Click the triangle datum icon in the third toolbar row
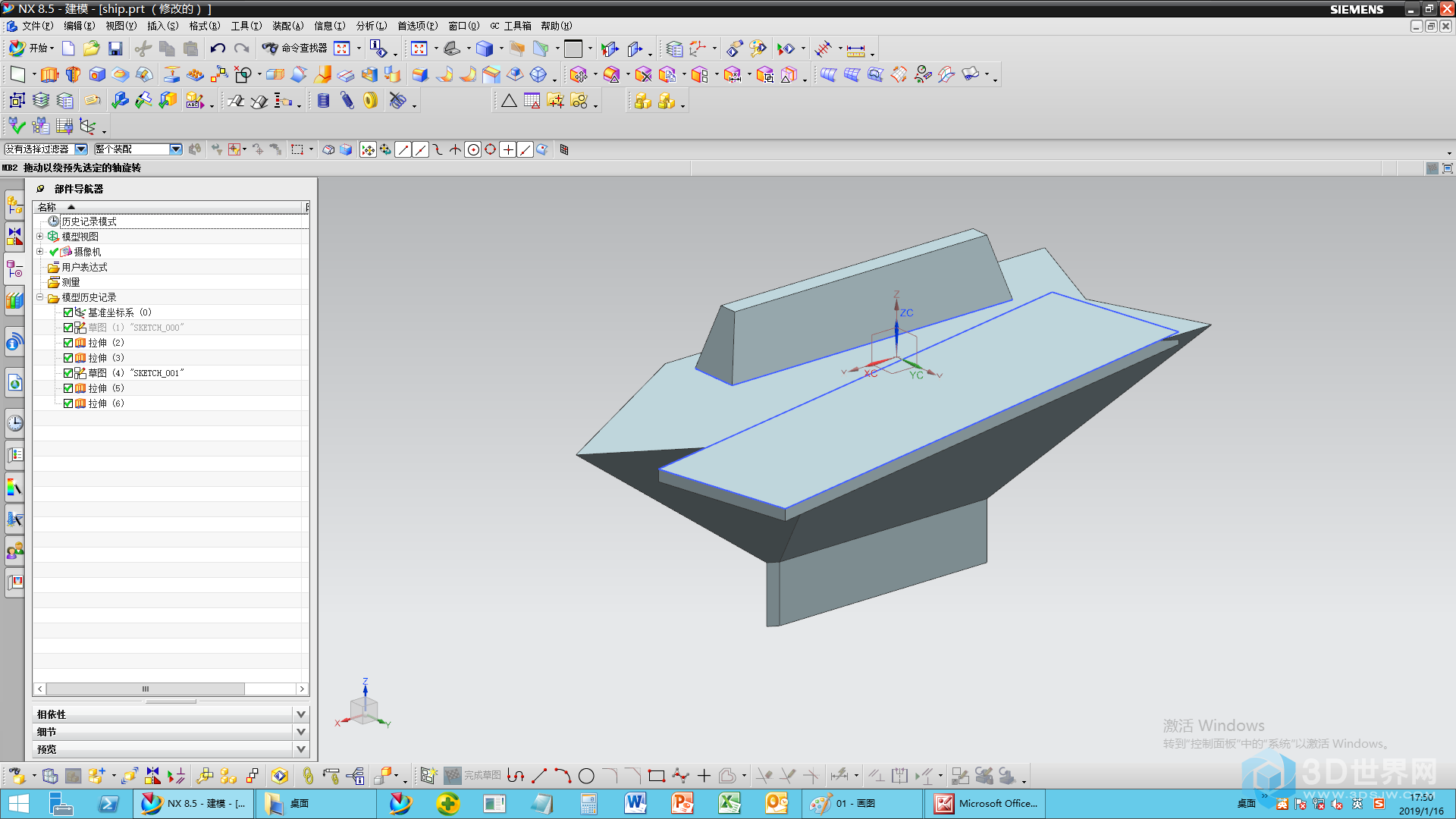This screenshot has height=819, width=1456. coord(509,100)
